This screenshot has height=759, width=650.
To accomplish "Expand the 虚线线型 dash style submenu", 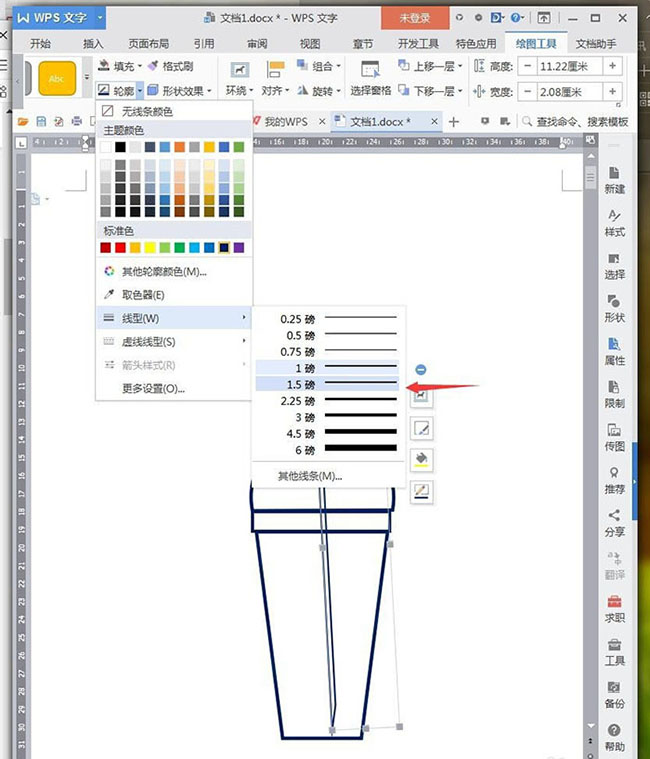I will pos(175,342).
